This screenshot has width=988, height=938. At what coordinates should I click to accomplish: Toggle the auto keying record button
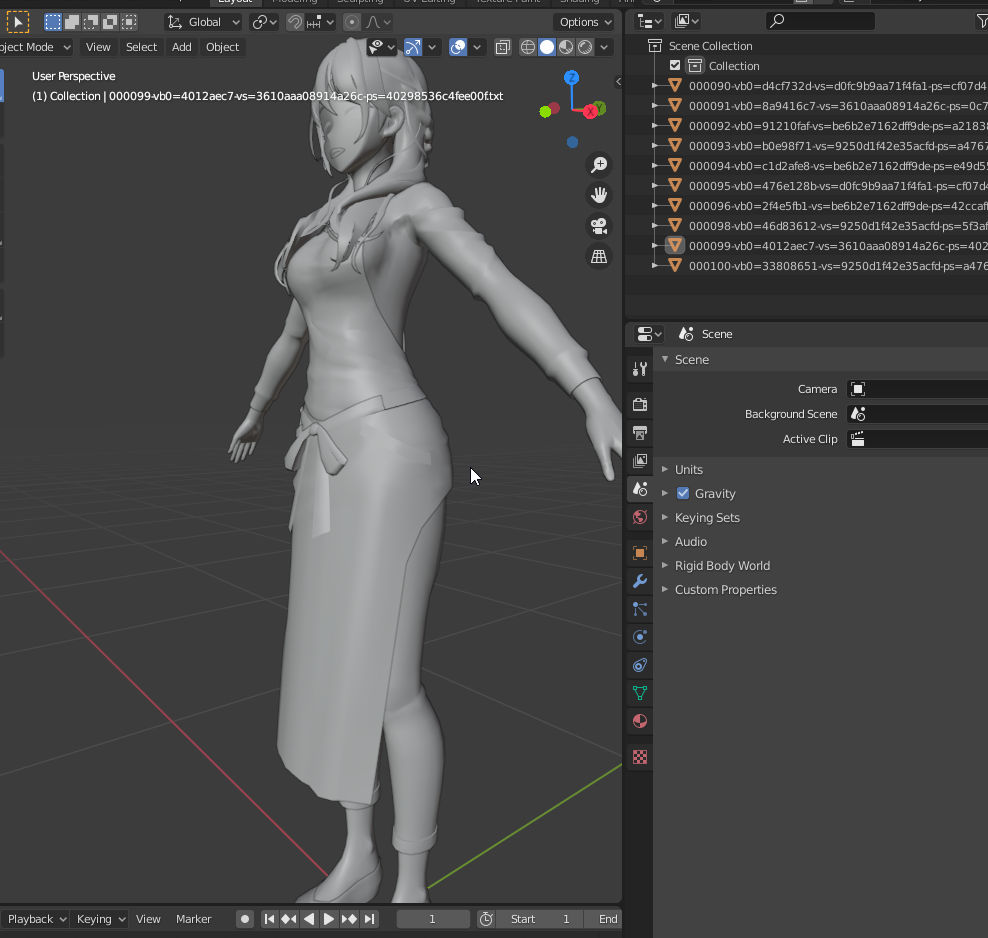click(244, 919)
